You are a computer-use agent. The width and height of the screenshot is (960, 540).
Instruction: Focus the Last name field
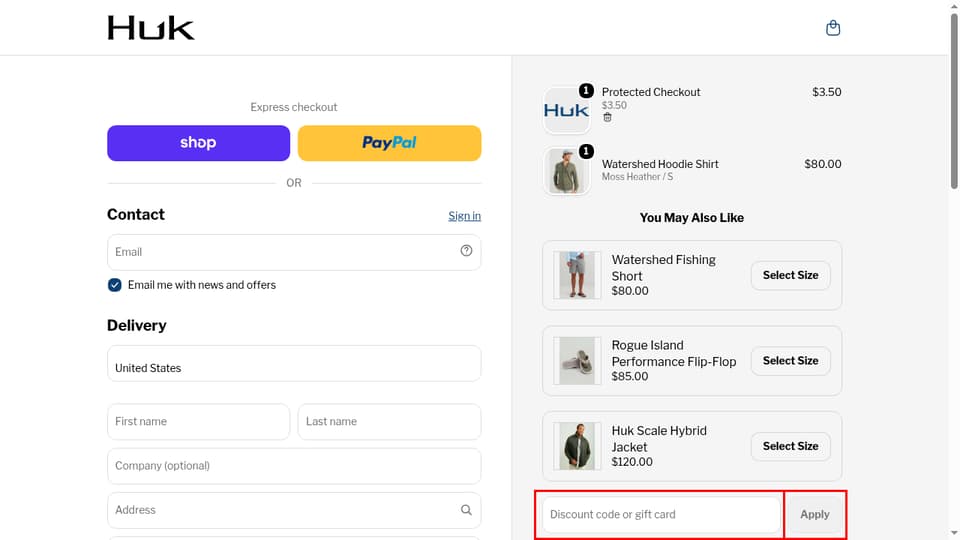(x=389, y=422)
